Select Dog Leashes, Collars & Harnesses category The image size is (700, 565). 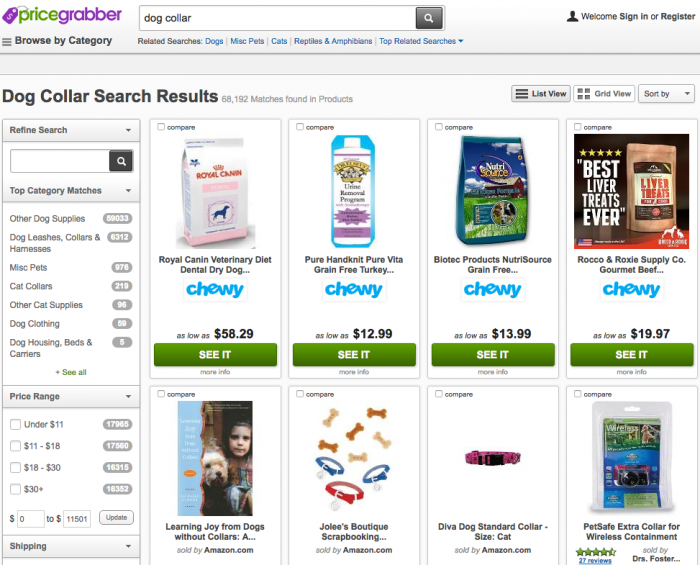pyautogui.click(x=55, y=243)
